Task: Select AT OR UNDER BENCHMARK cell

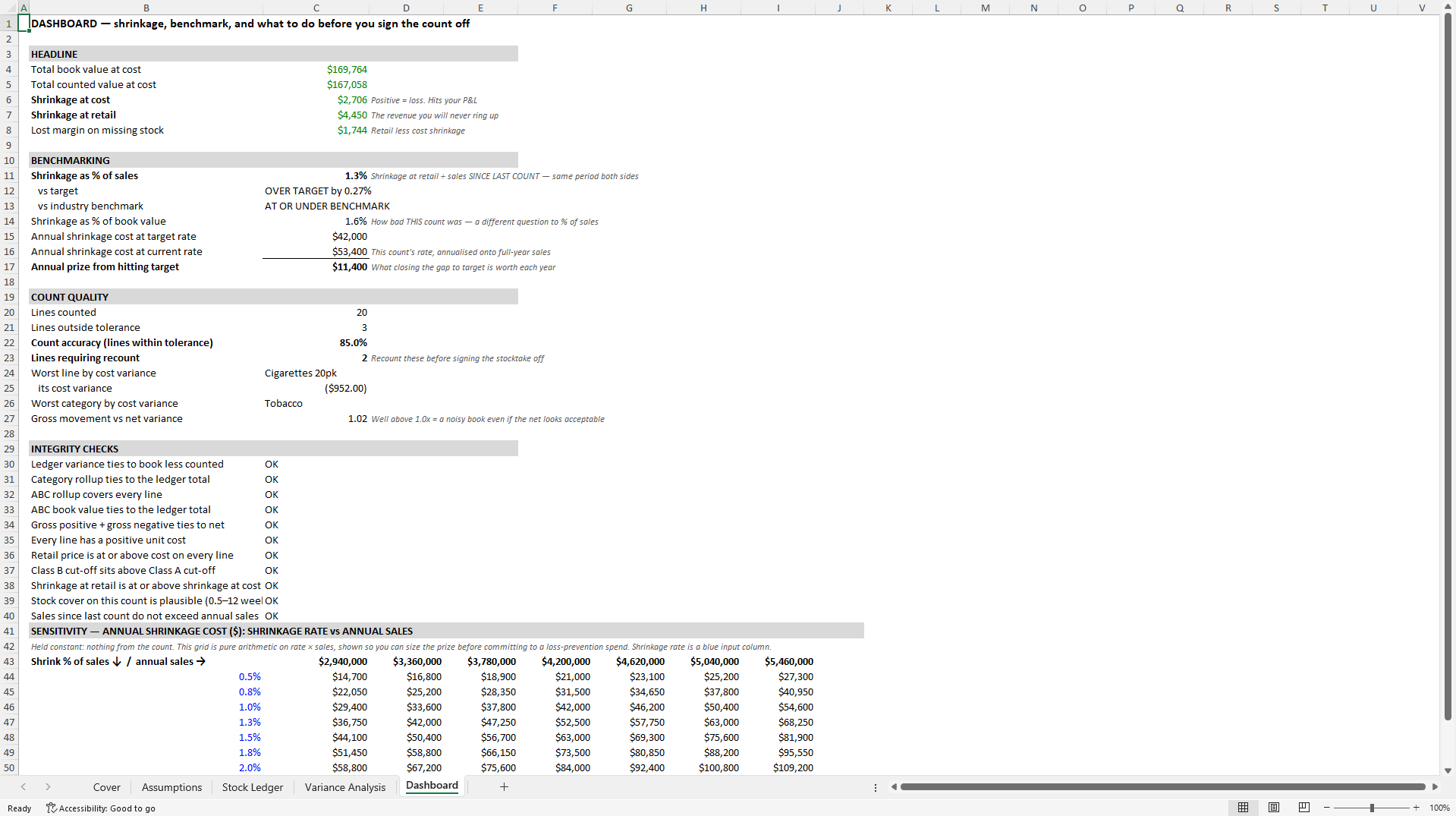Action: [x=316, y=206]
